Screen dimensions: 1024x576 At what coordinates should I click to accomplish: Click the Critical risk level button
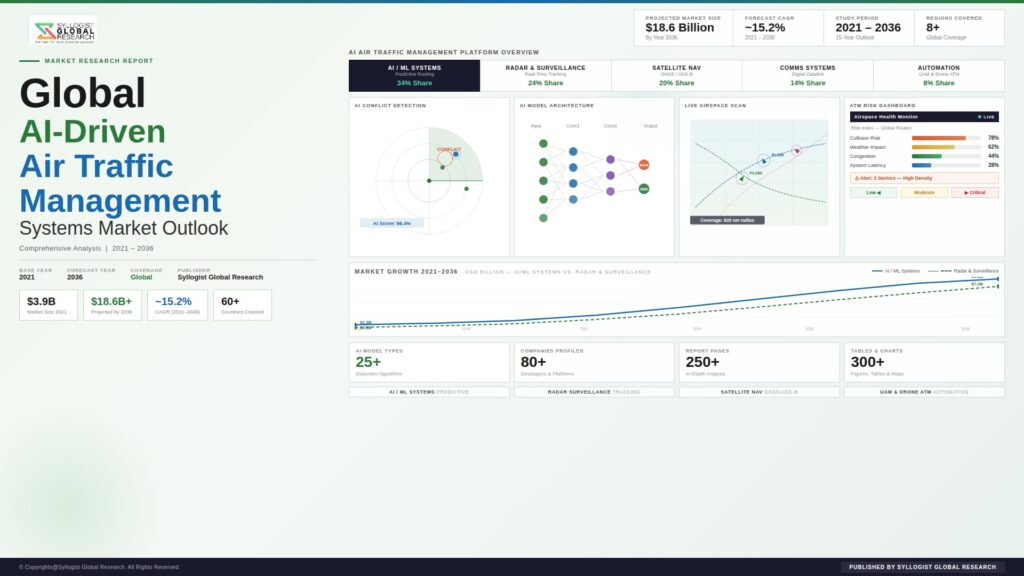tap(975, 193)
